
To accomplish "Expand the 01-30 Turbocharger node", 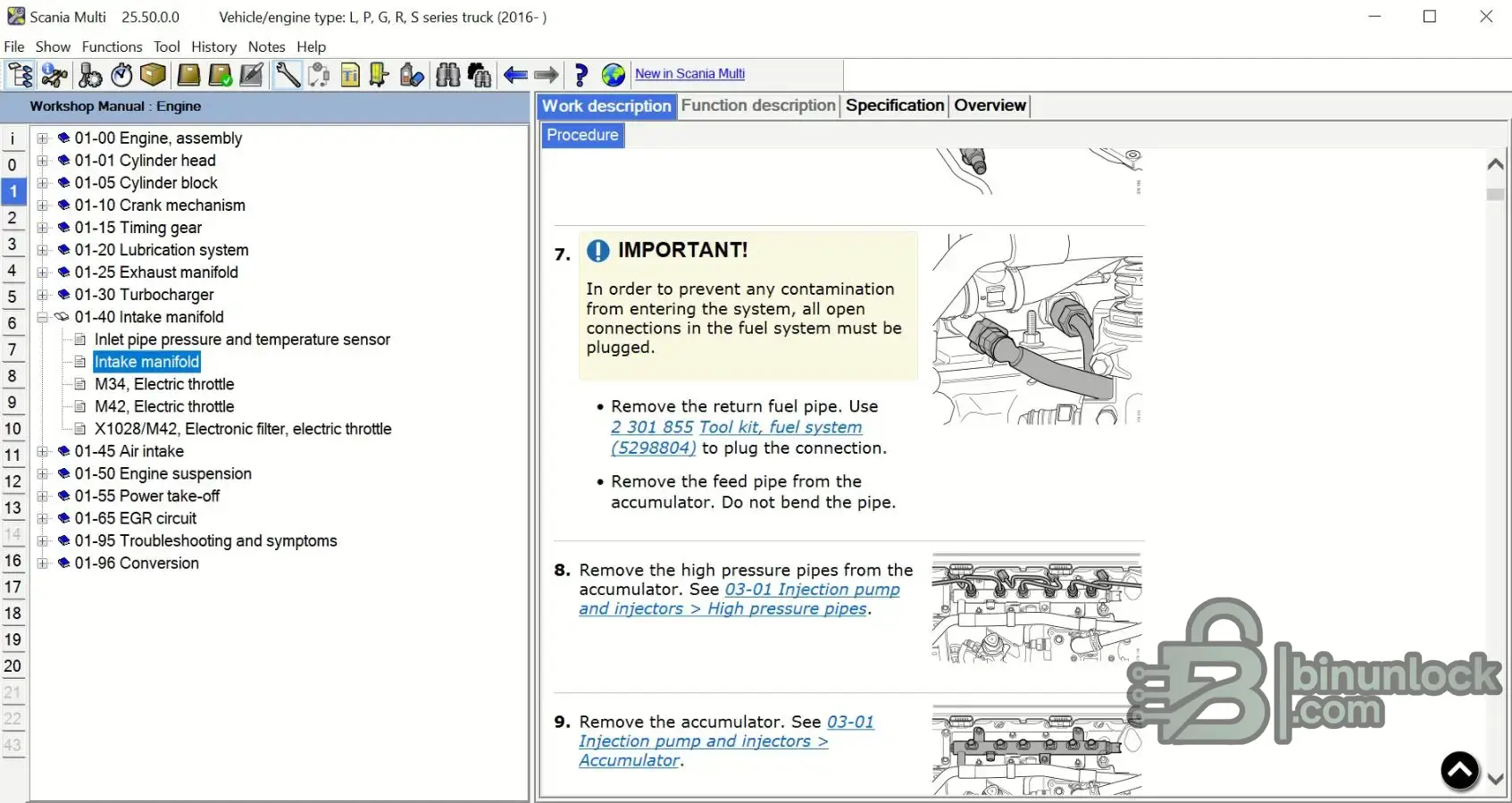I will [42, 295].
